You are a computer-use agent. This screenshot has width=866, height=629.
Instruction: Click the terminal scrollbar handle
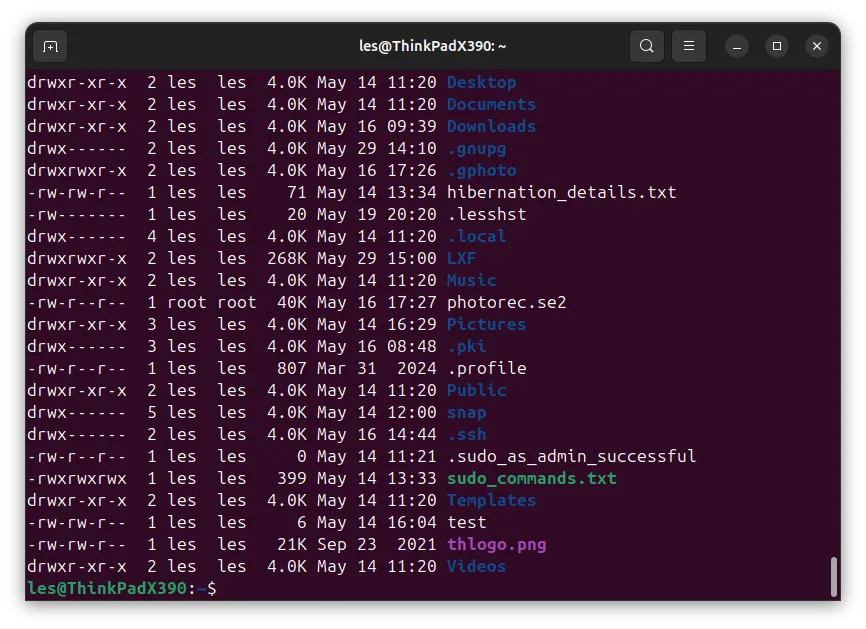coord(834,577)
